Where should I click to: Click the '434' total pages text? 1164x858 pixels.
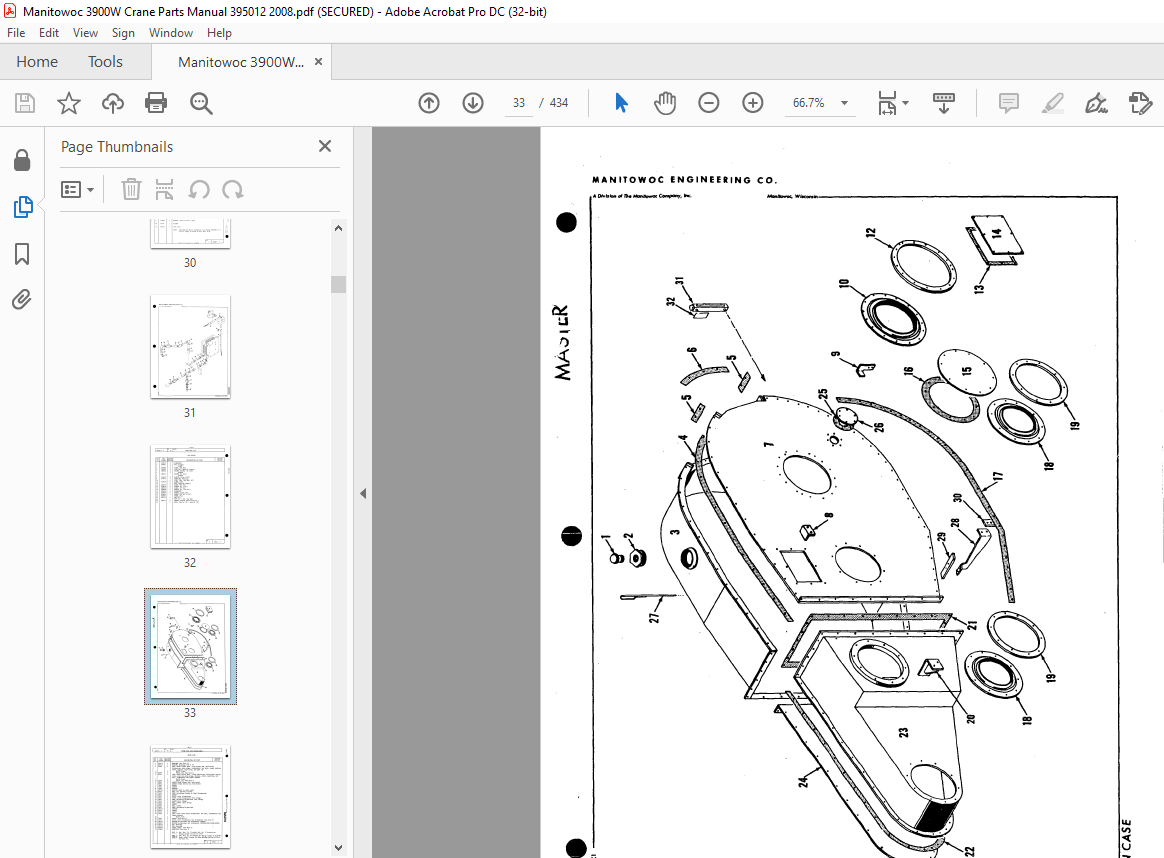(559, 103)
